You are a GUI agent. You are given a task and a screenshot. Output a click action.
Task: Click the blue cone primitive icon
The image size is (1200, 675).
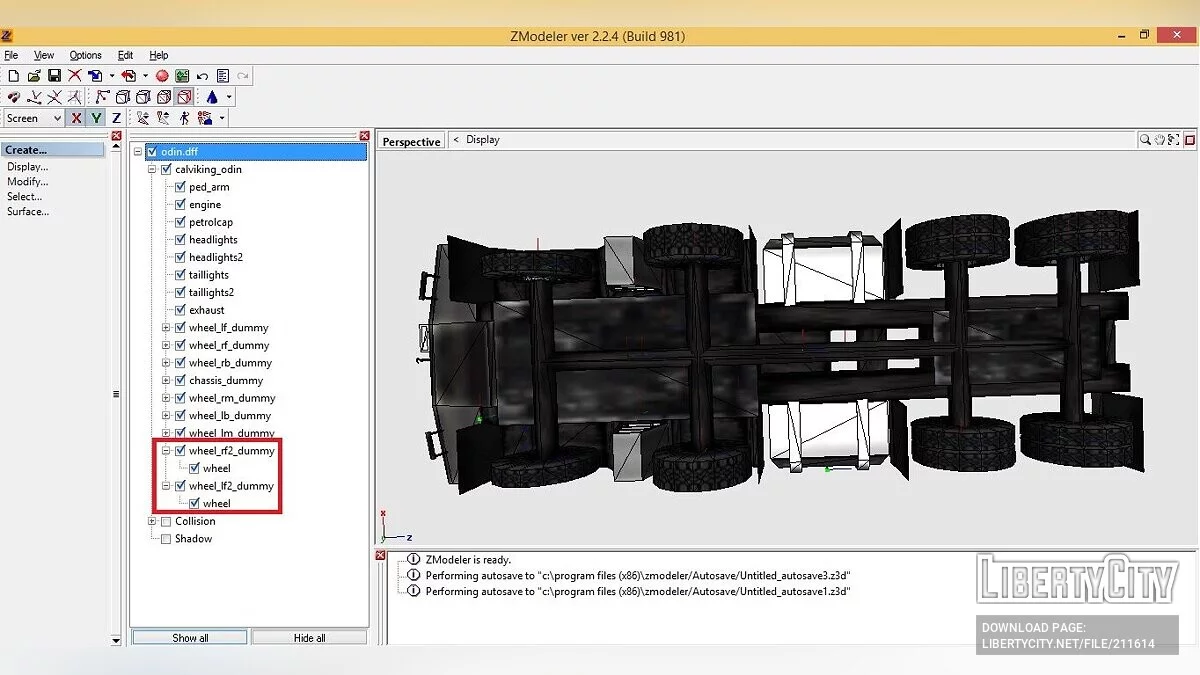click(212, 97)
